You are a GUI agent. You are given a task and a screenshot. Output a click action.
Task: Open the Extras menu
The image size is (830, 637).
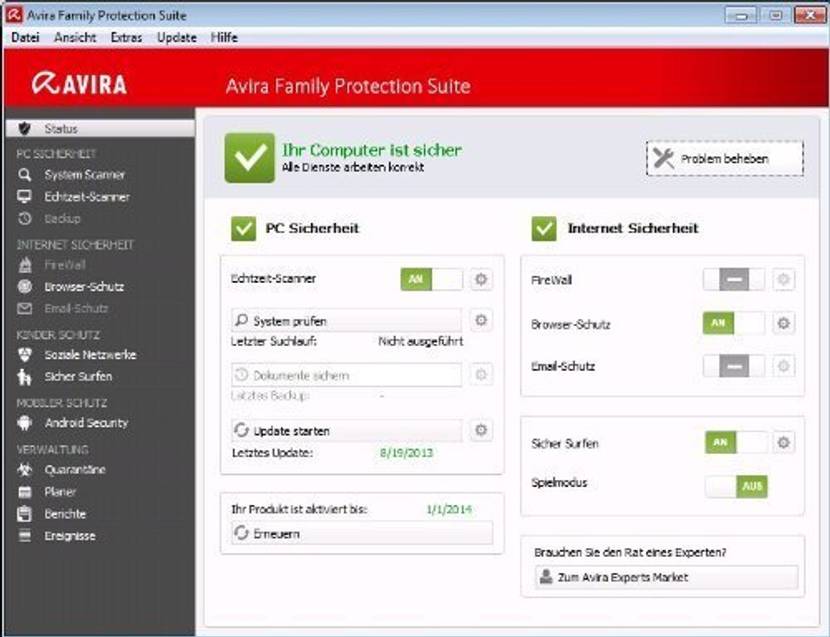pyautogui.click(x=127, y=38)
